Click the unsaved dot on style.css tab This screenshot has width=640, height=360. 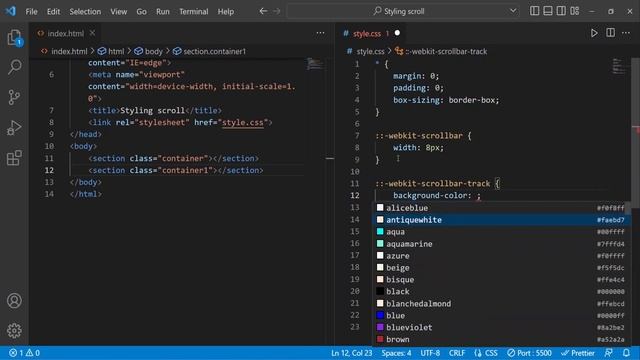(397, 33)
